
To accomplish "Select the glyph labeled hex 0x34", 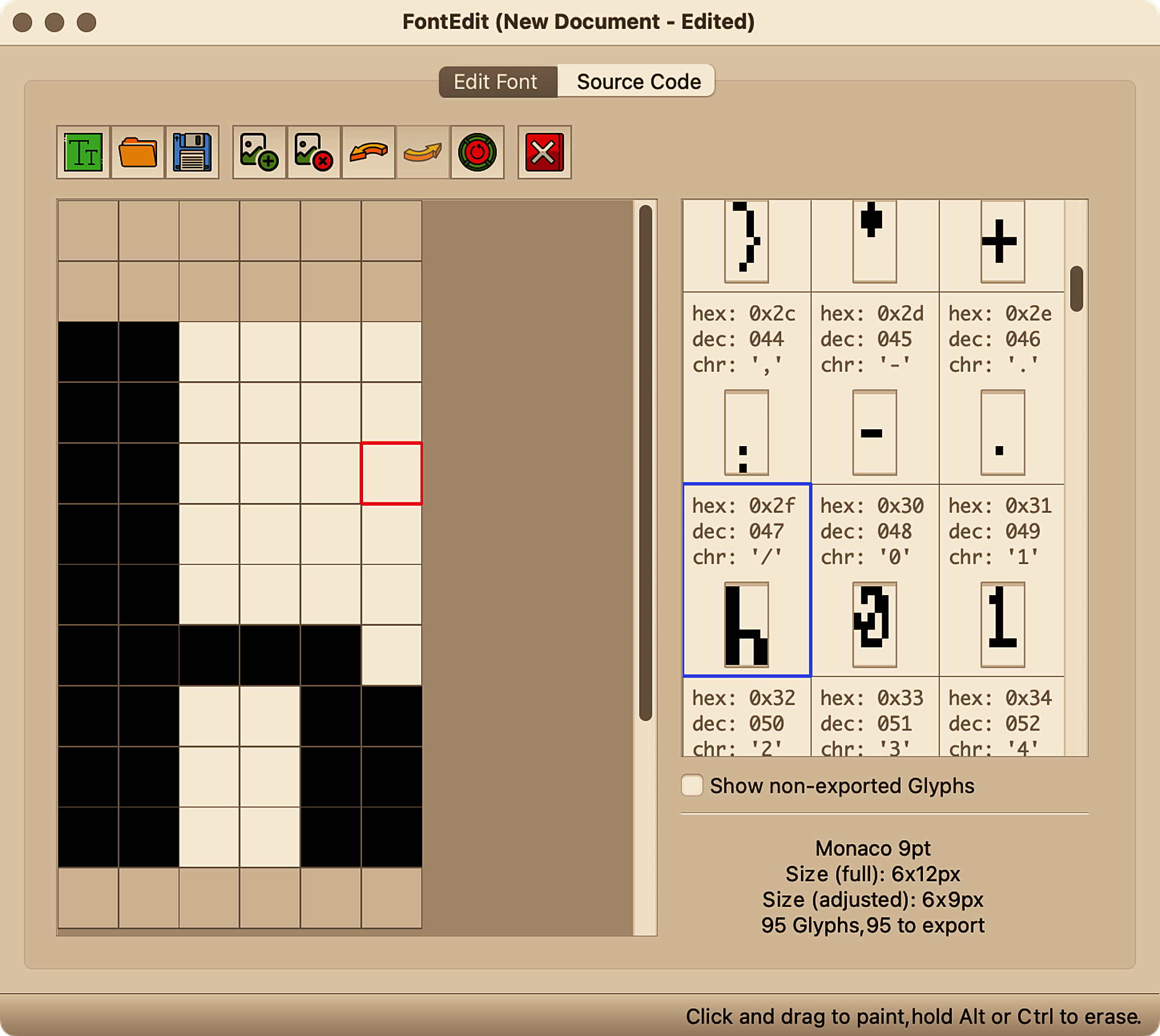I will click(1002, 717).
